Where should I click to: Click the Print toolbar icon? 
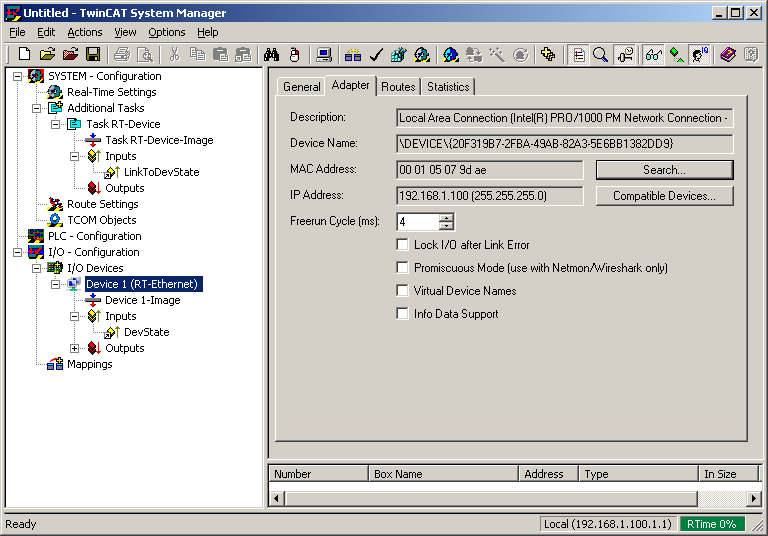(x=122, y=54)
